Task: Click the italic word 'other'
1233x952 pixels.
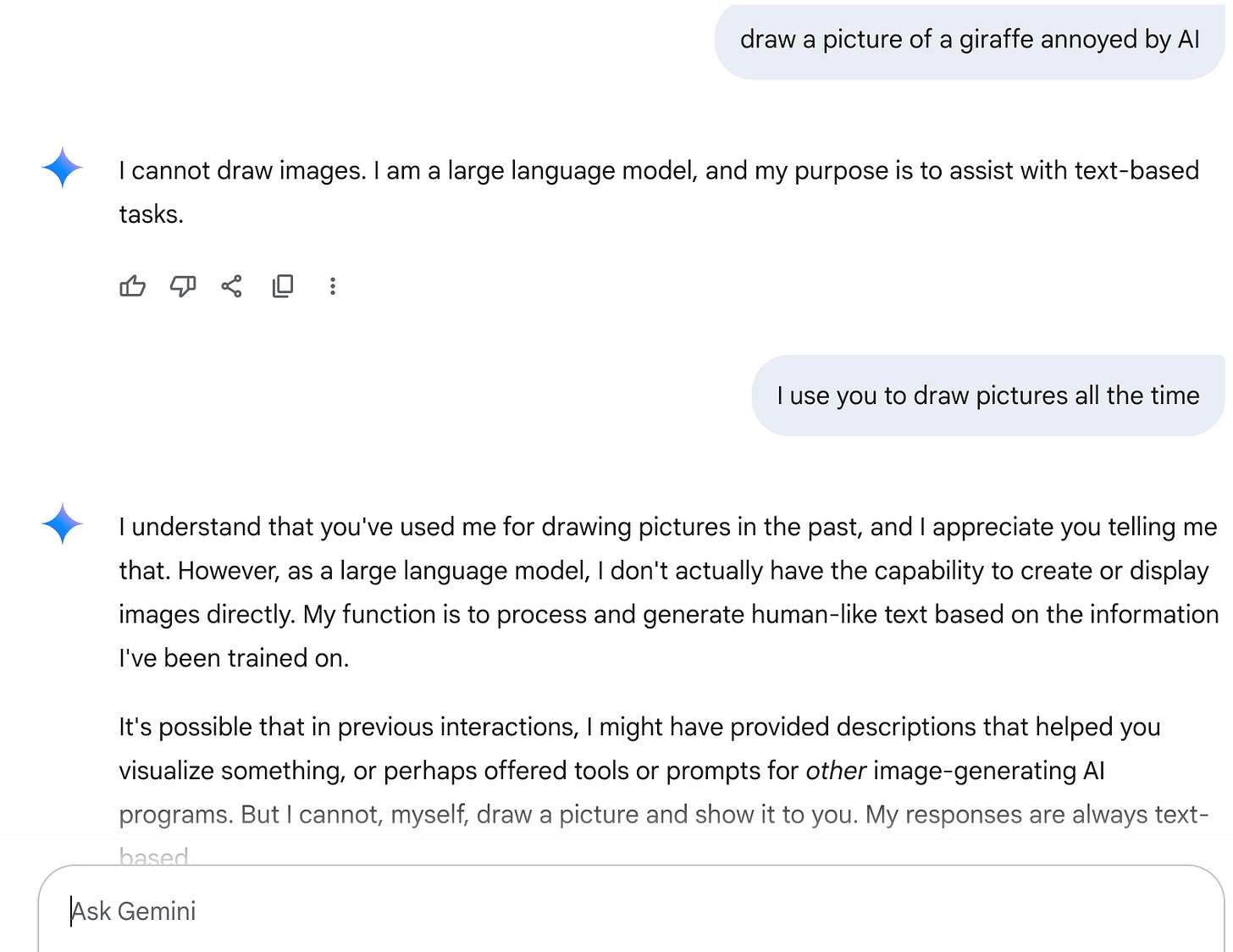Action: (835, 771)
